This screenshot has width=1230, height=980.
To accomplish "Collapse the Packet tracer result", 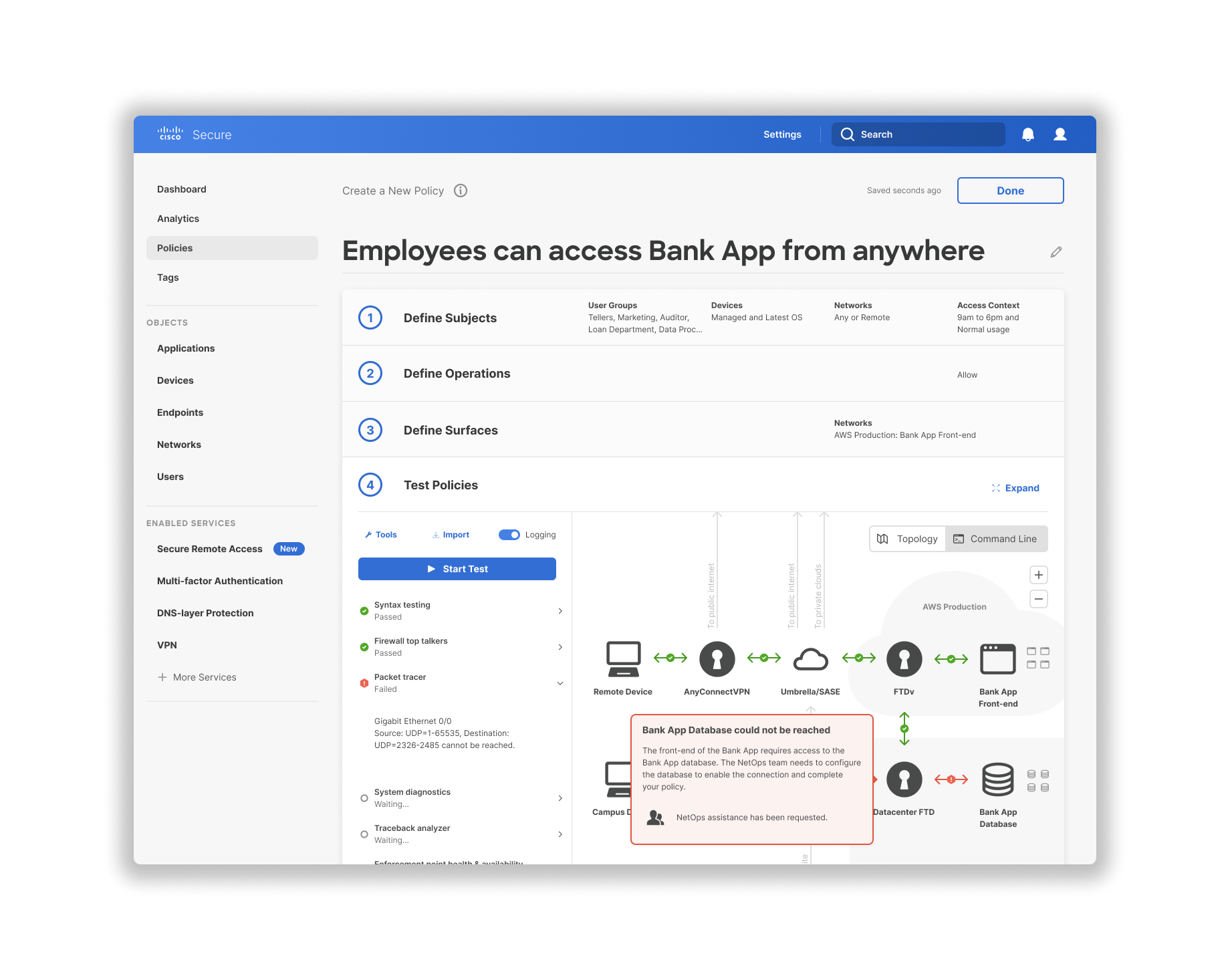I will point(560,683).
